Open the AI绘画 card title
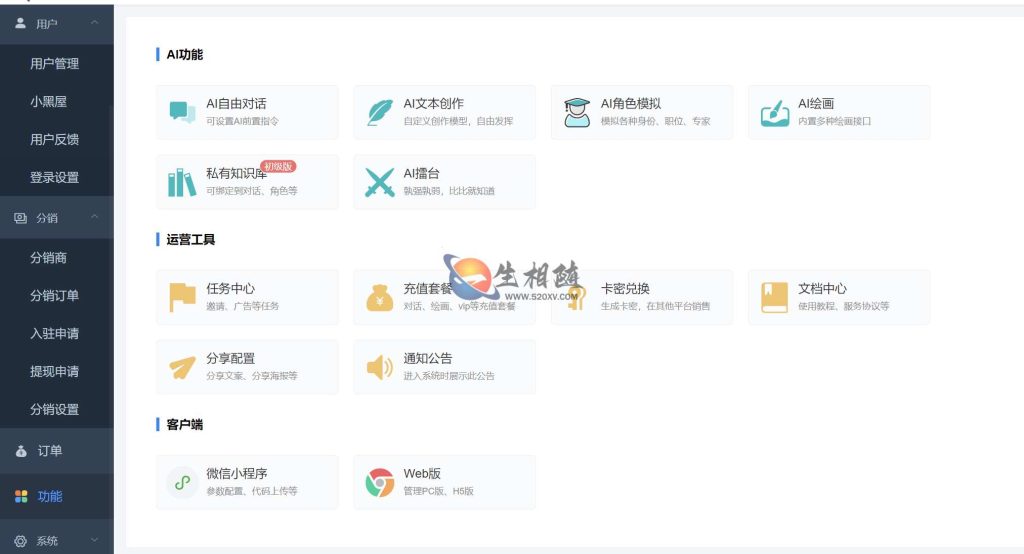Screen dimensions: 1024x554 pyautogui.click(x=816, y=103)
